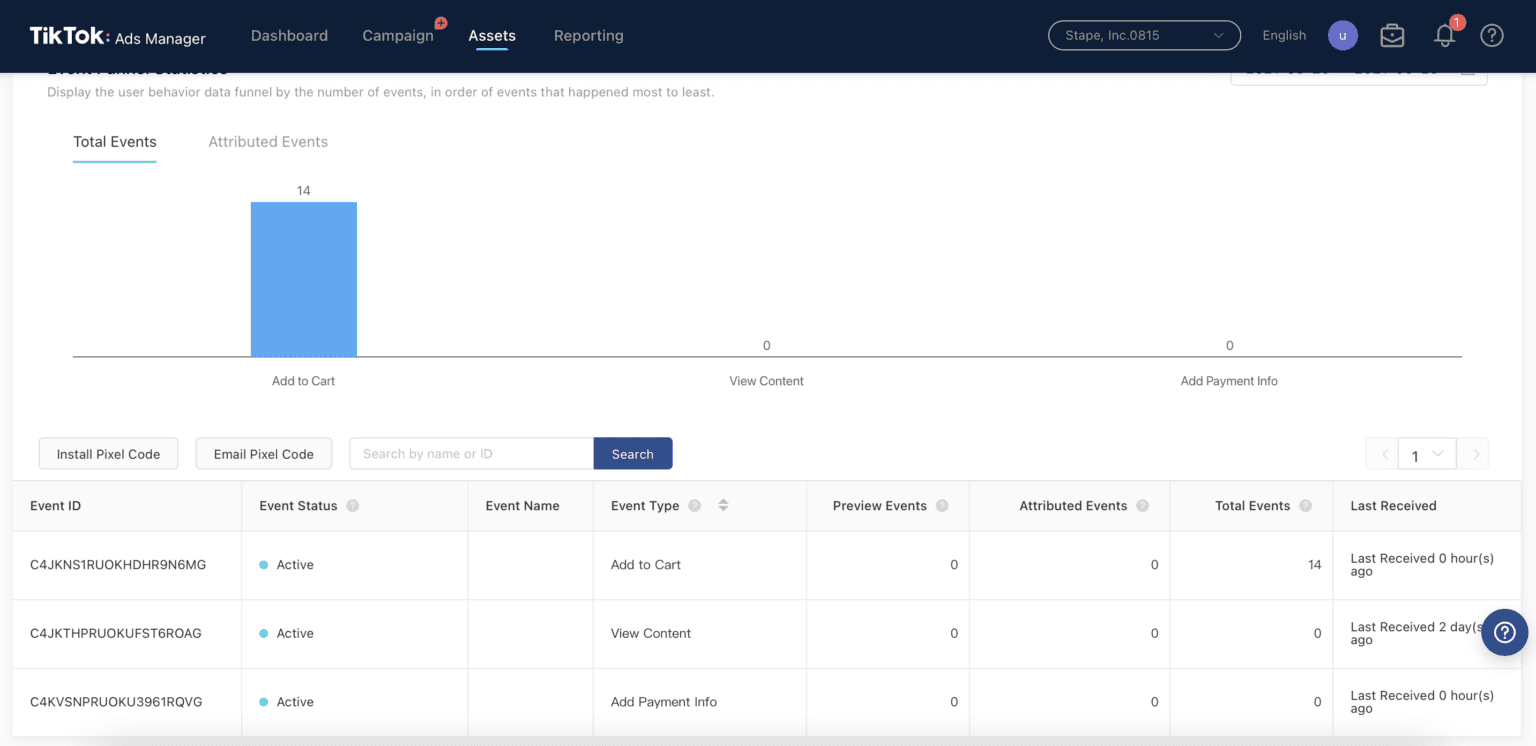Click the Preview Events info icon
This screenshot has height=746, width=1536.
click(942, 506)
